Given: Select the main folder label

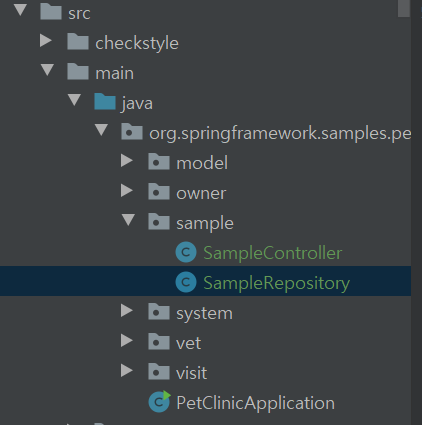Looking at the screenshot, I should pyautogui.click(x=114, y=73).
